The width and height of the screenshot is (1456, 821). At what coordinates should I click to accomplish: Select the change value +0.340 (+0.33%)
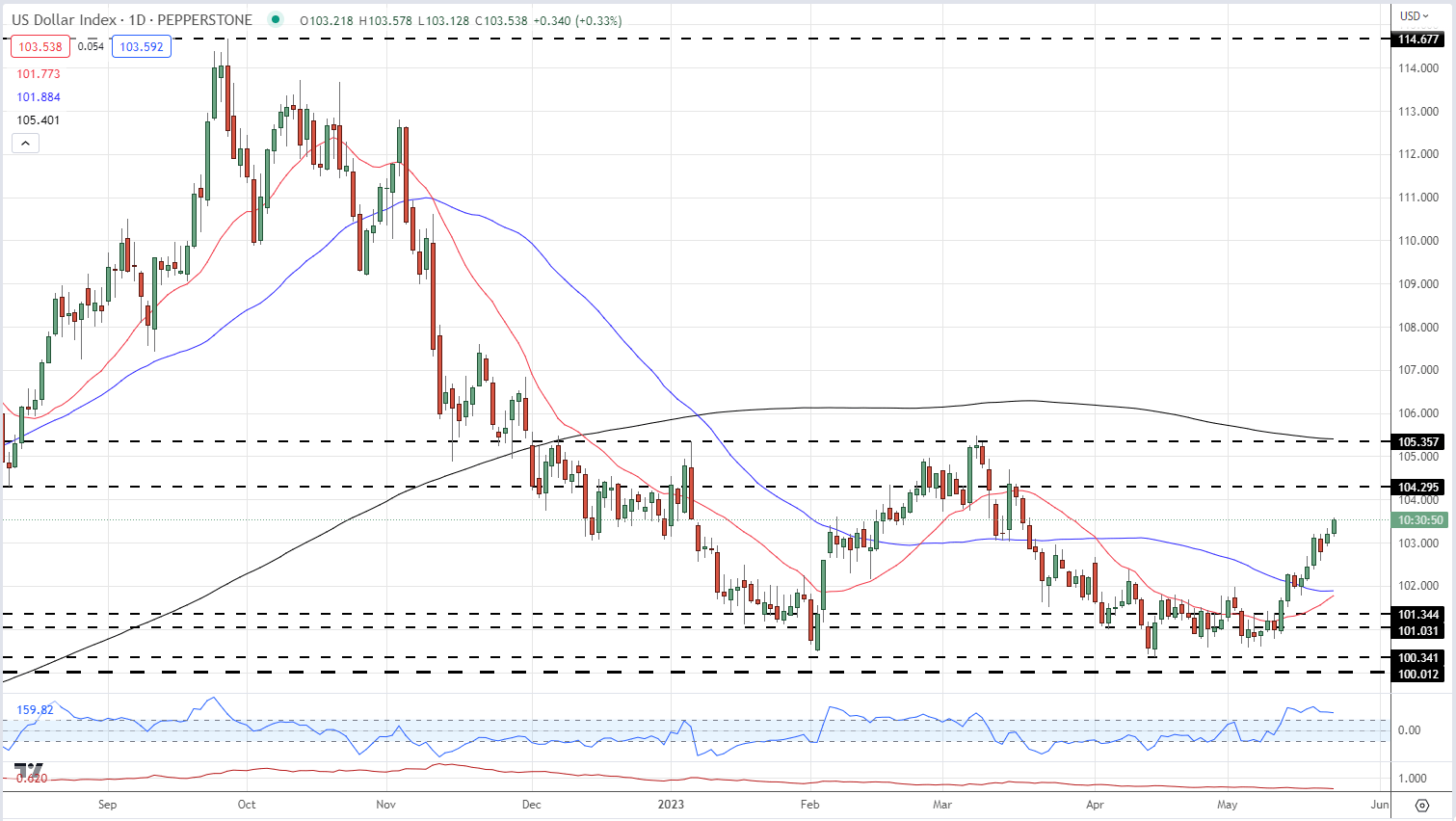(576, 20)
